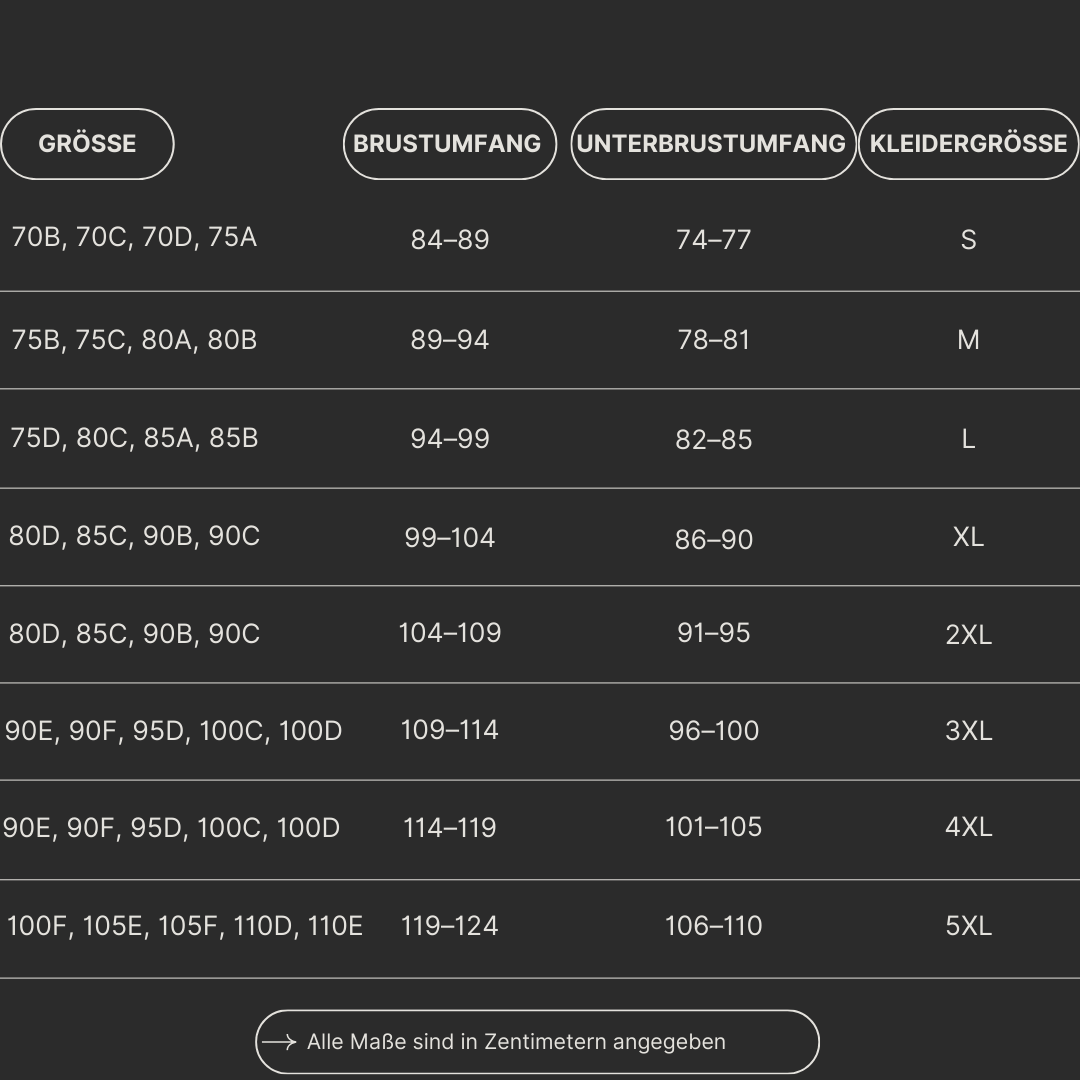This screenshot has height=1080, width=1080.
Task: Click underbust value 78–81
Action: 714,340
